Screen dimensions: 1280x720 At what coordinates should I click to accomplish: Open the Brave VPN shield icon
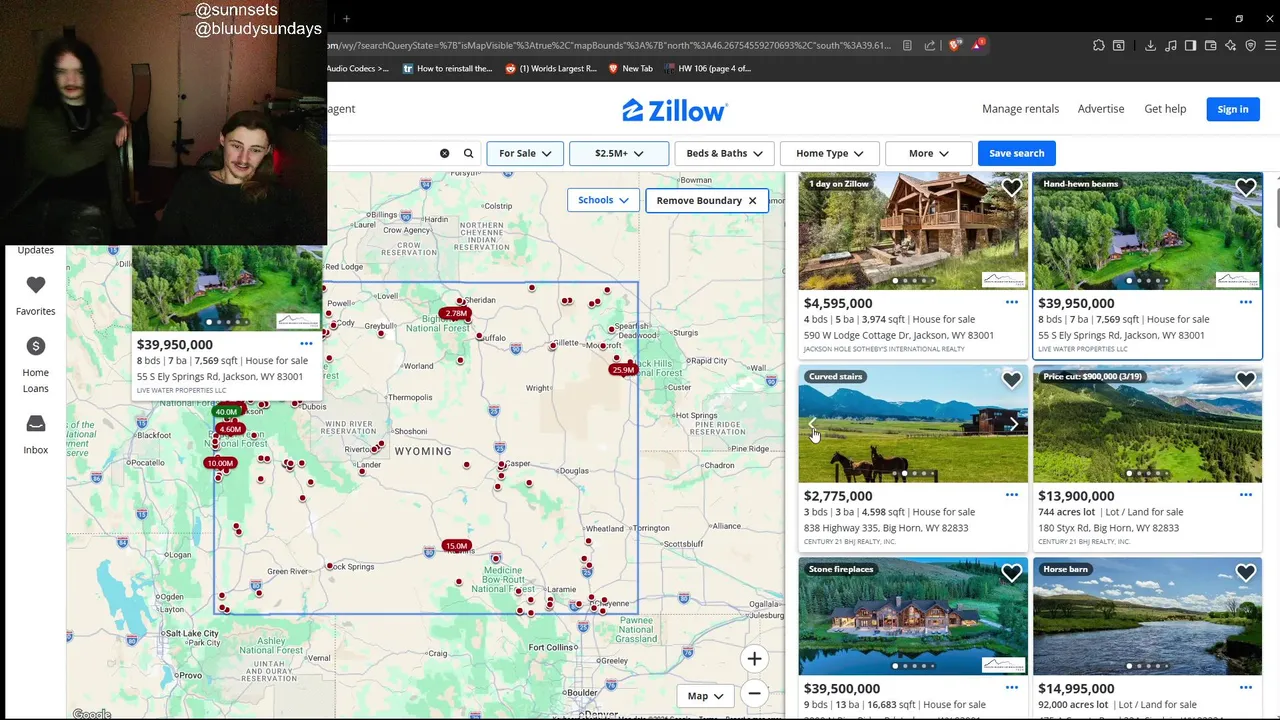coord(1250,45)
